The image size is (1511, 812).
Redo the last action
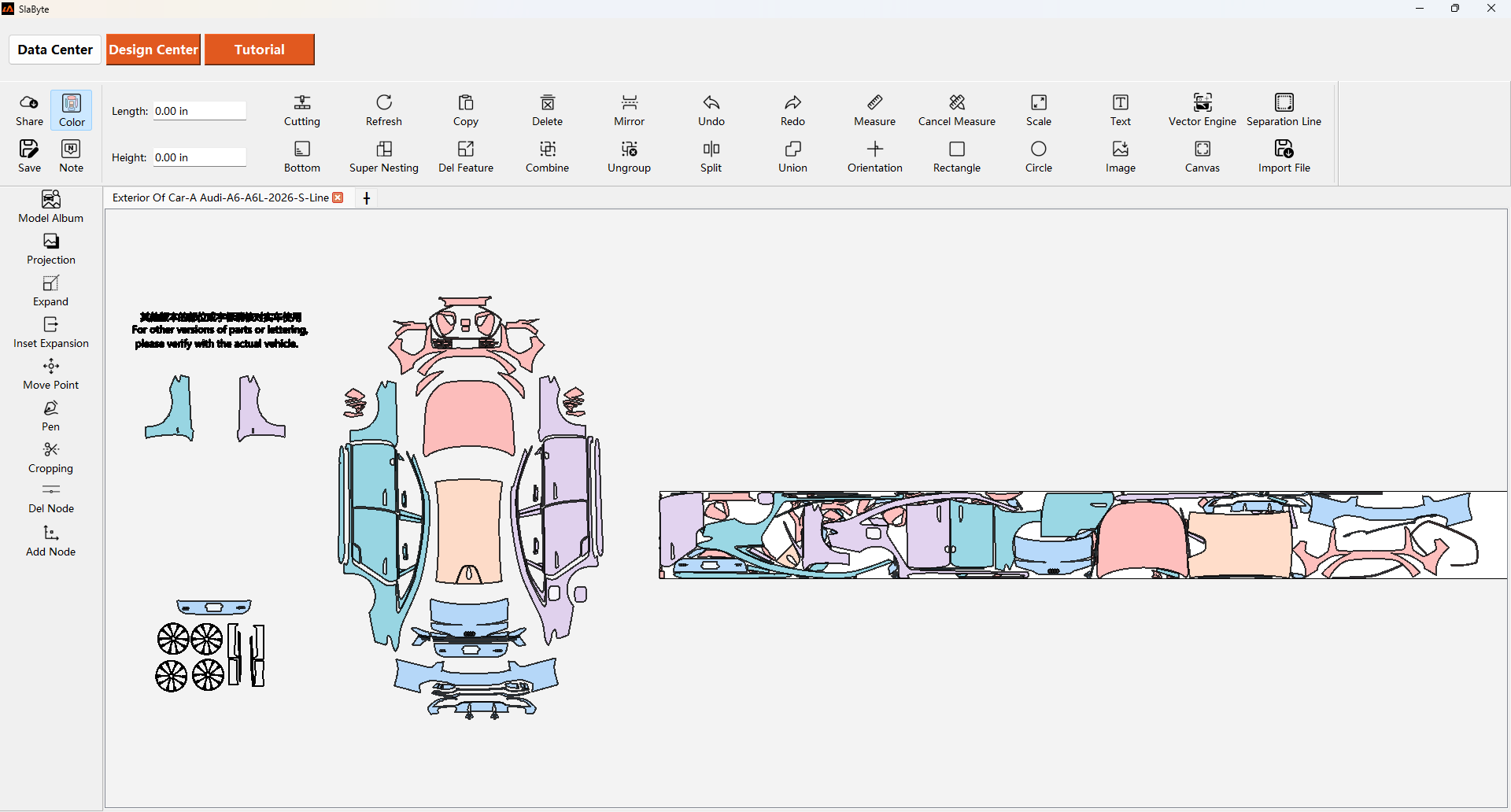(x=793, y=110)
